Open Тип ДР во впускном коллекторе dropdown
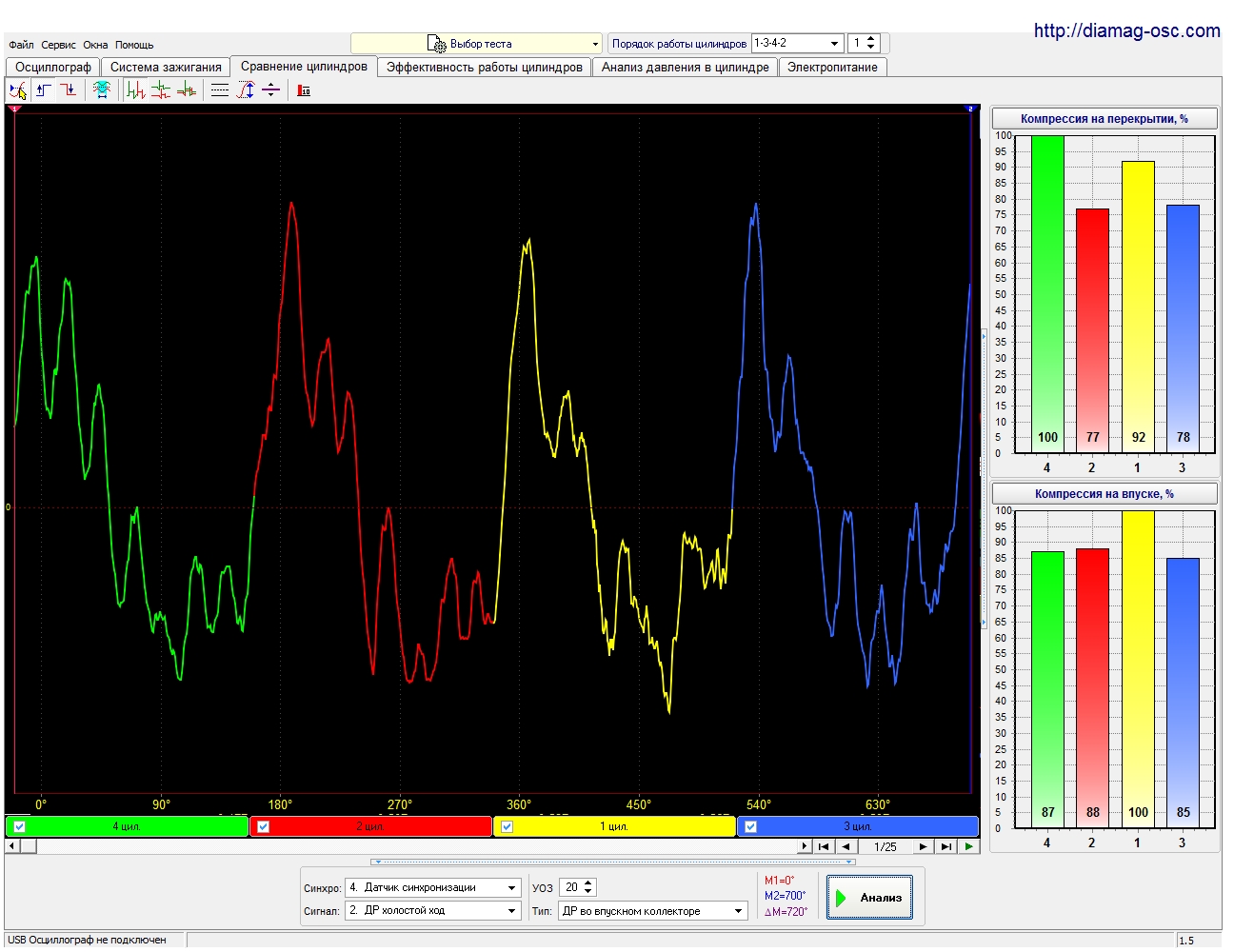Viewport: 1234px width, 952px height. pyautogui.click(x=652, y=911)
